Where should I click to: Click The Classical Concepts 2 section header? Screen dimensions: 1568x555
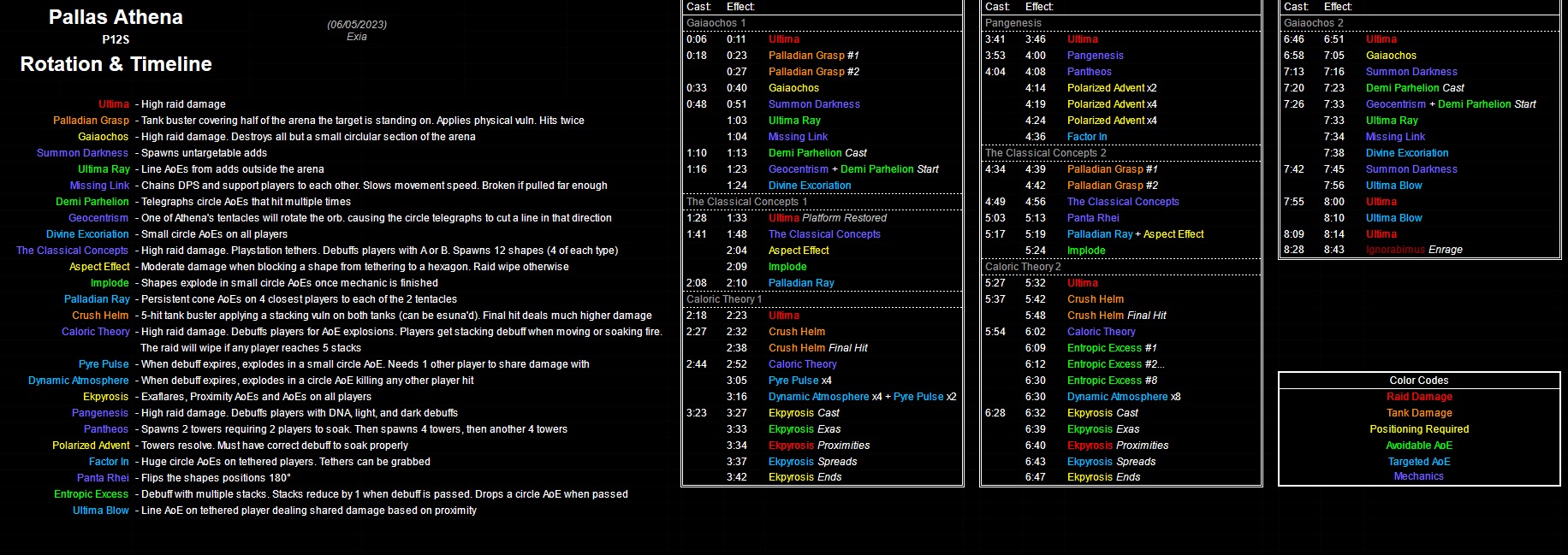[1045, 153]
